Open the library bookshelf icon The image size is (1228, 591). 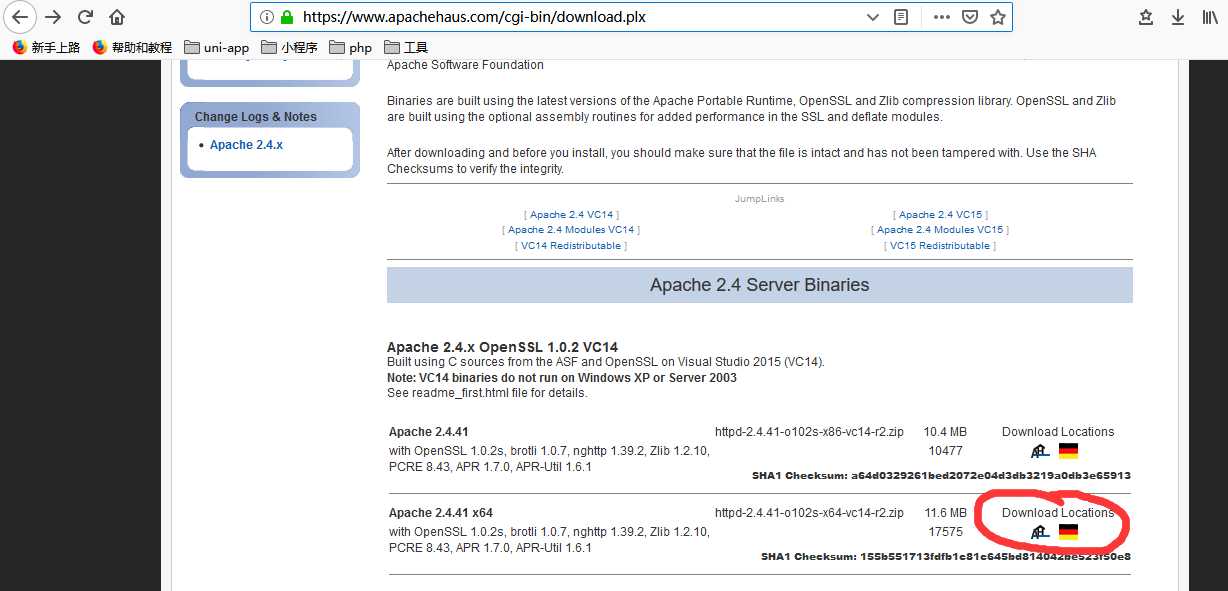(x=1210, y=17)
